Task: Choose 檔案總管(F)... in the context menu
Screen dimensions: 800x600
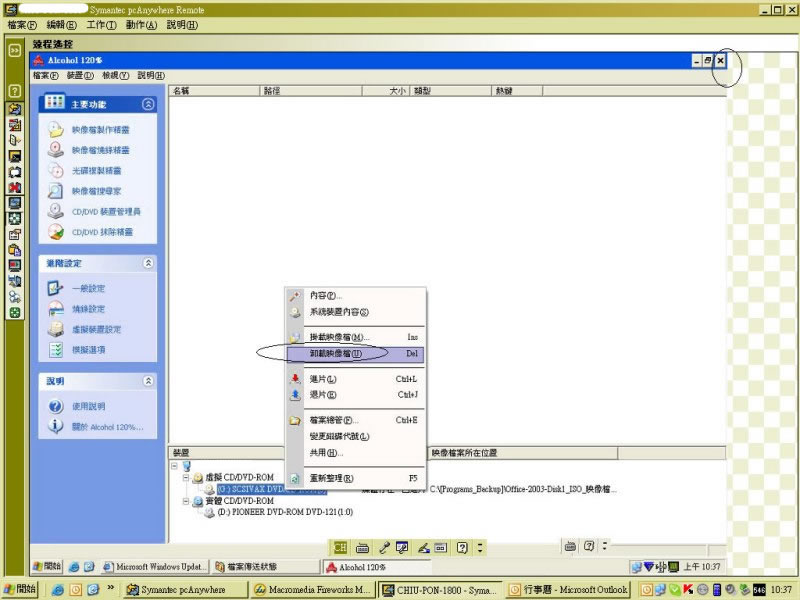Action: 356,420
